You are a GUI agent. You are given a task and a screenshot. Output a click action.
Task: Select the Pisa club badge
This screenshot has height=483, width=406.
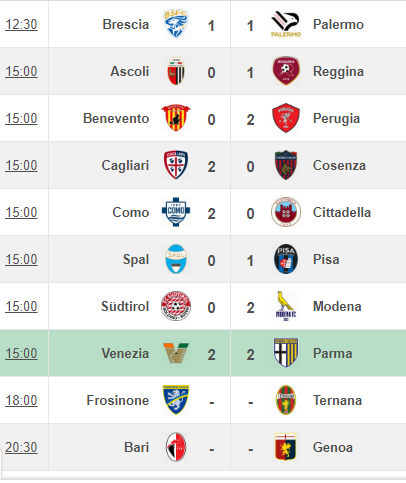(286, 259)
